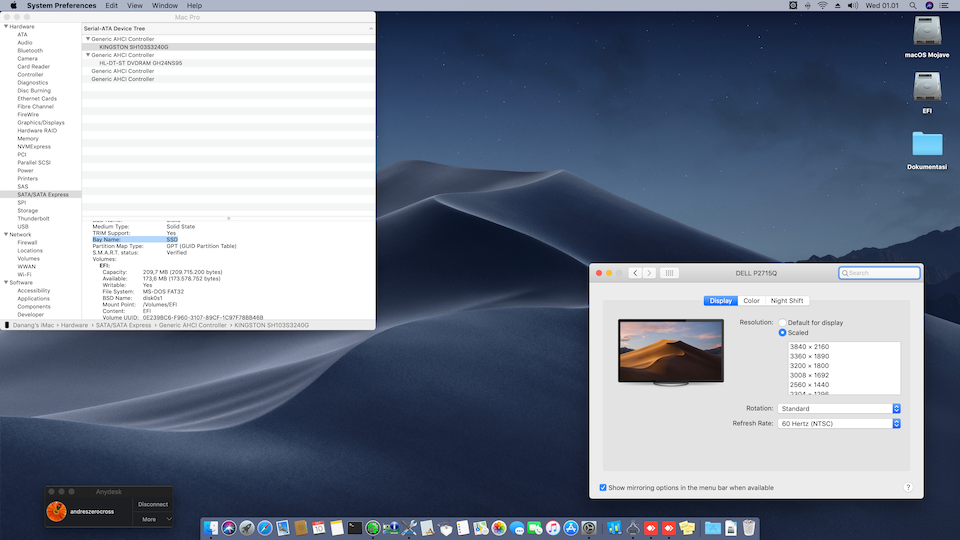Select the Scaled resolution option
Image resolution: width=960 pixels, height=540 pixels.
pyautogui.click(x=783, y=332)
